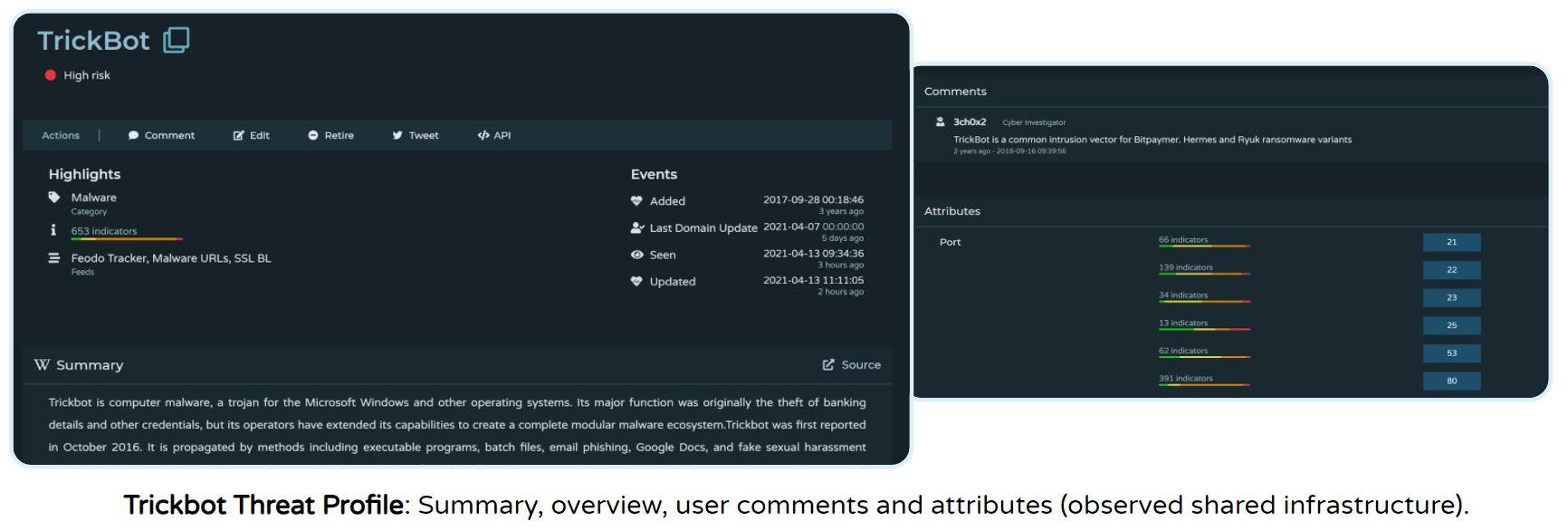The width and height of the screenshot is (1568, 531).
Task: Click the Tweet button
Action: (415, 135)
